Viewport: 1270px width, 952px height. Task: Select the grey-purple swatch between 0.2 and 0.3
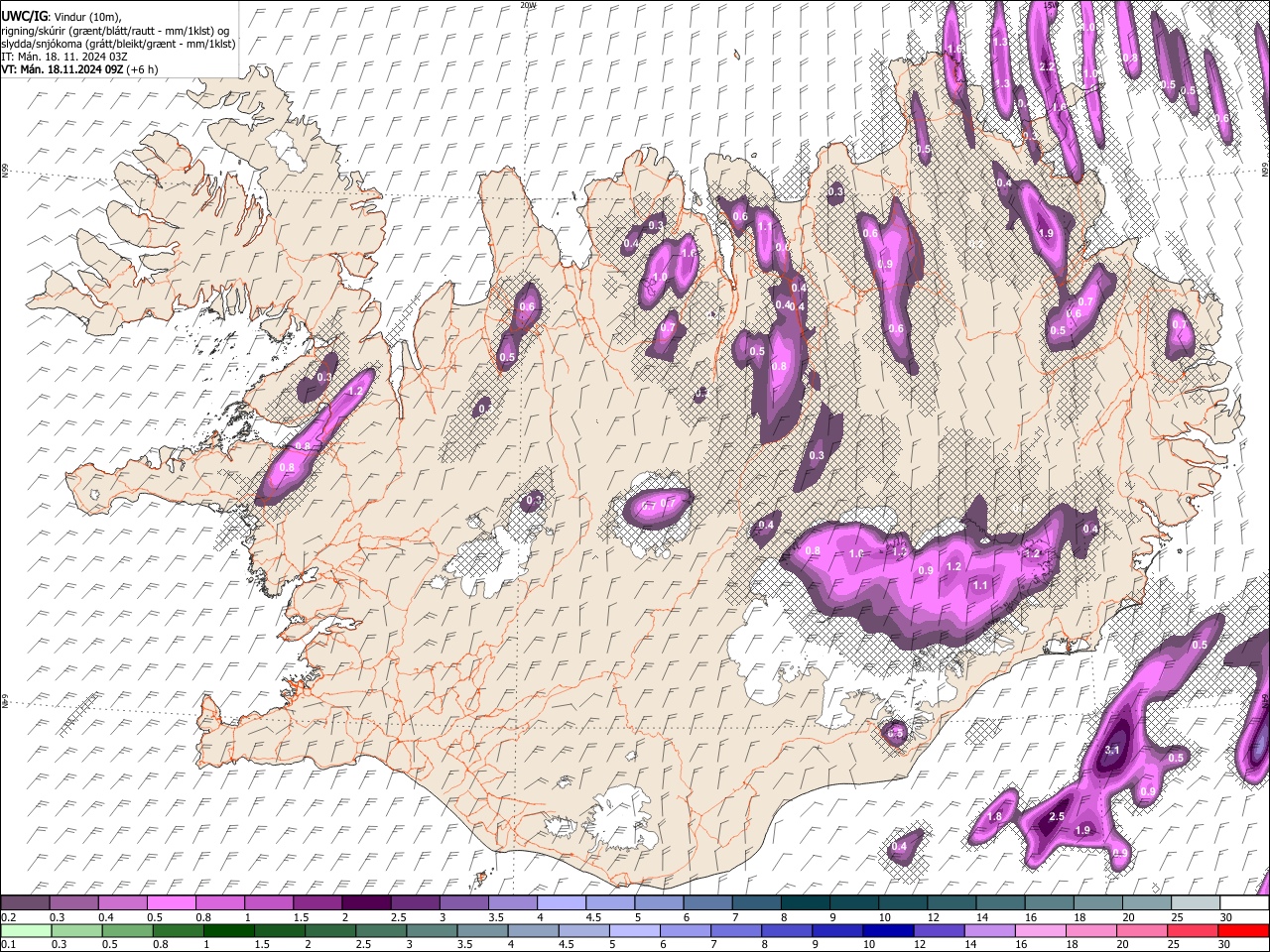(25, 902)
